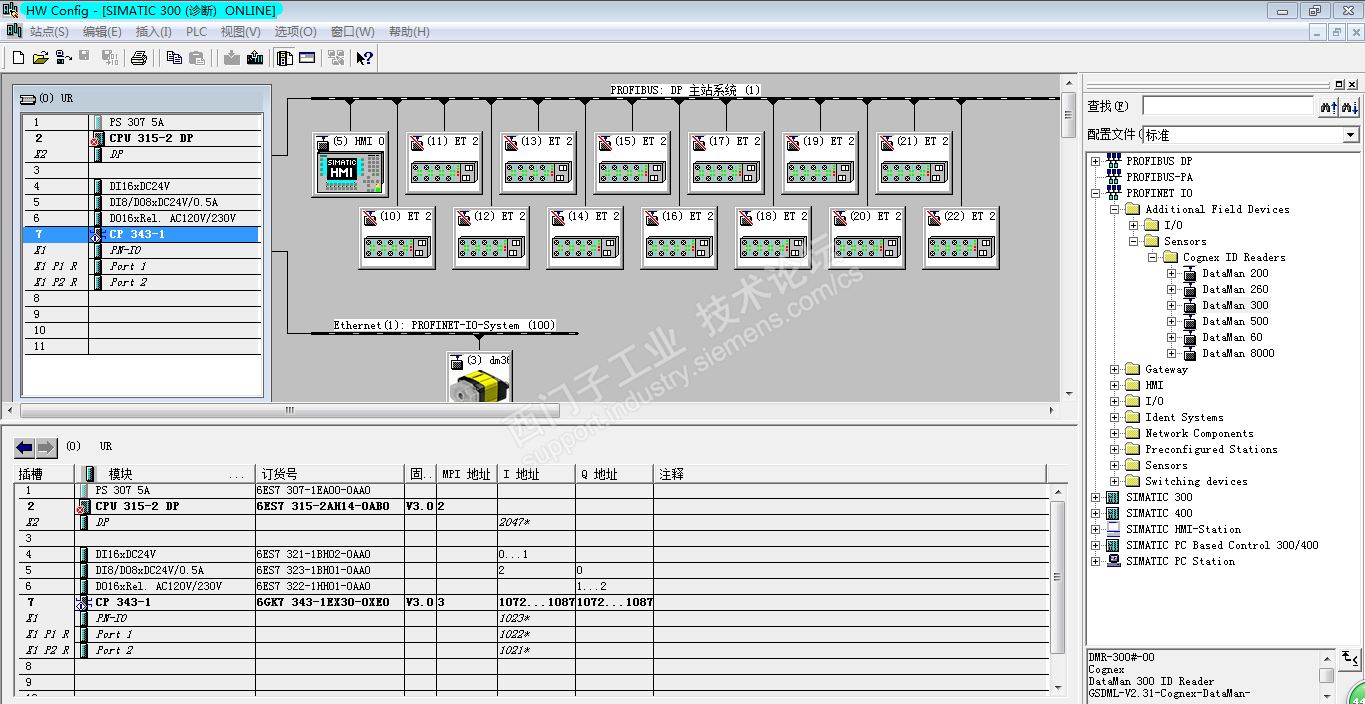The image size is (1365, 704).
Task: Click the search-down binoculars icon
Action: (x=1349, y=106)
